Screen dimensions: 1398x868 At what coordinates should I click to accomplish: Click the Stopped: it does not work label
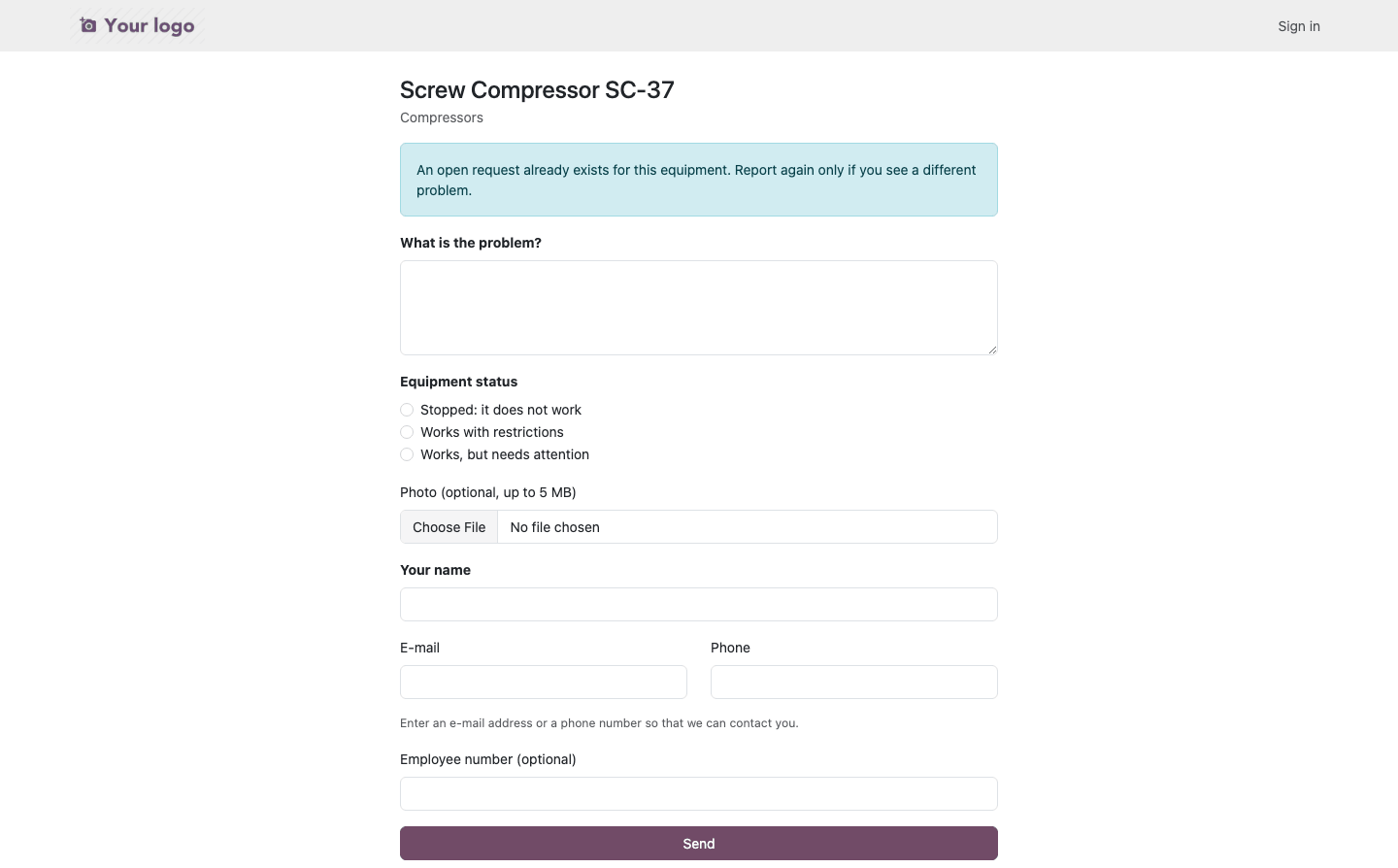[501, 410]
